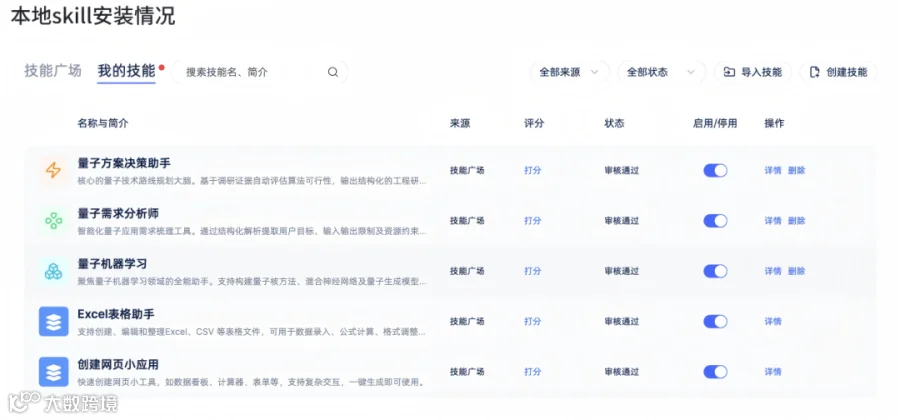Click the lightning icon of 量子方案决策助手

(53, 170)
